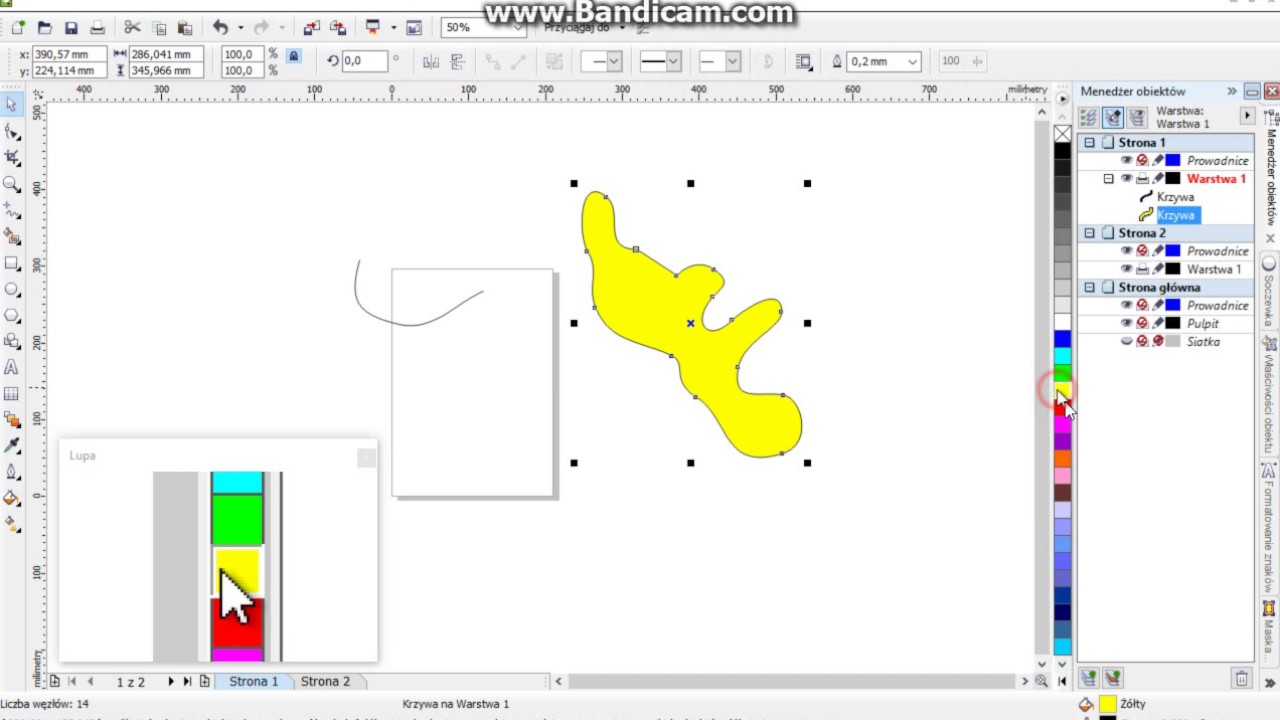Select the yellow Krzywa object
This screenshot has height=720, width=1280.
tap(1177, 215)
